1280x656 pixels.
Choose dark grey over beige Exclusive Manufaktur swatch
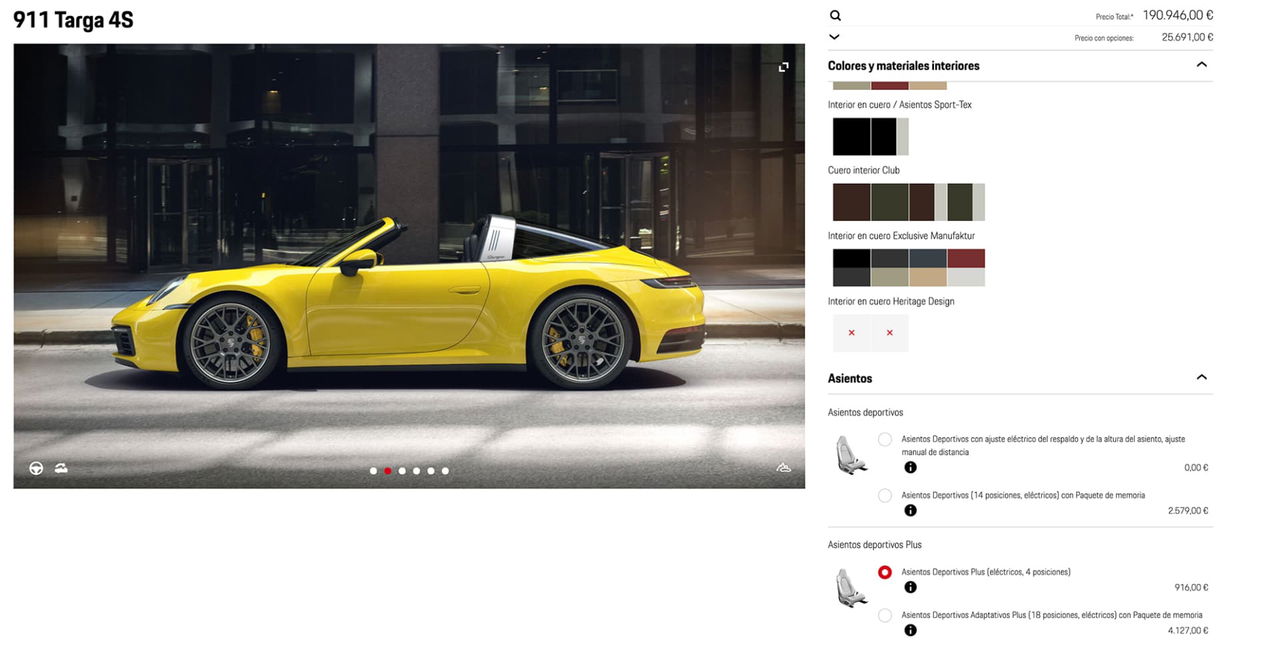pos(890,268)
